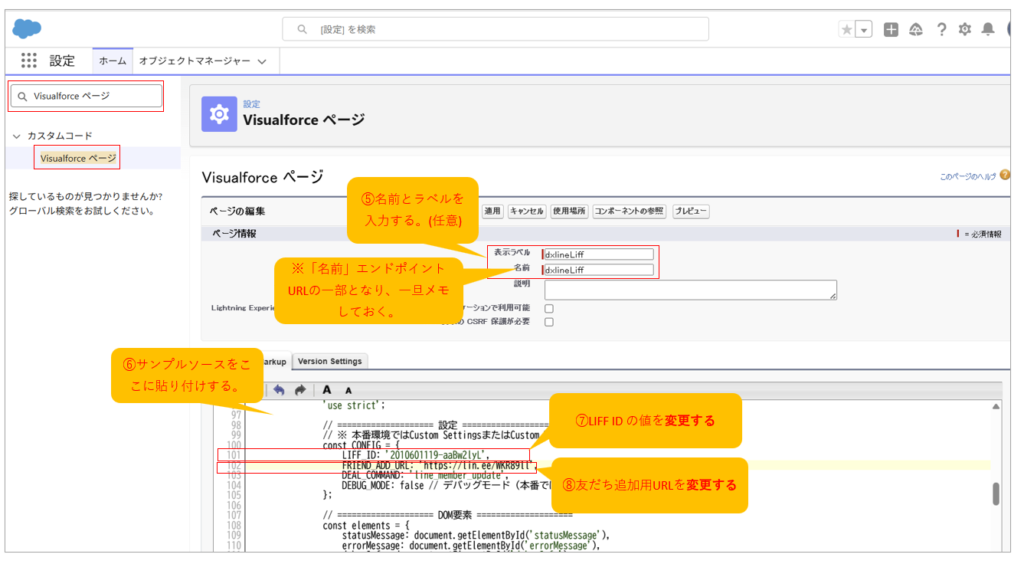
Task: Decrease editor font size with small A
Action: click(348, 390)
